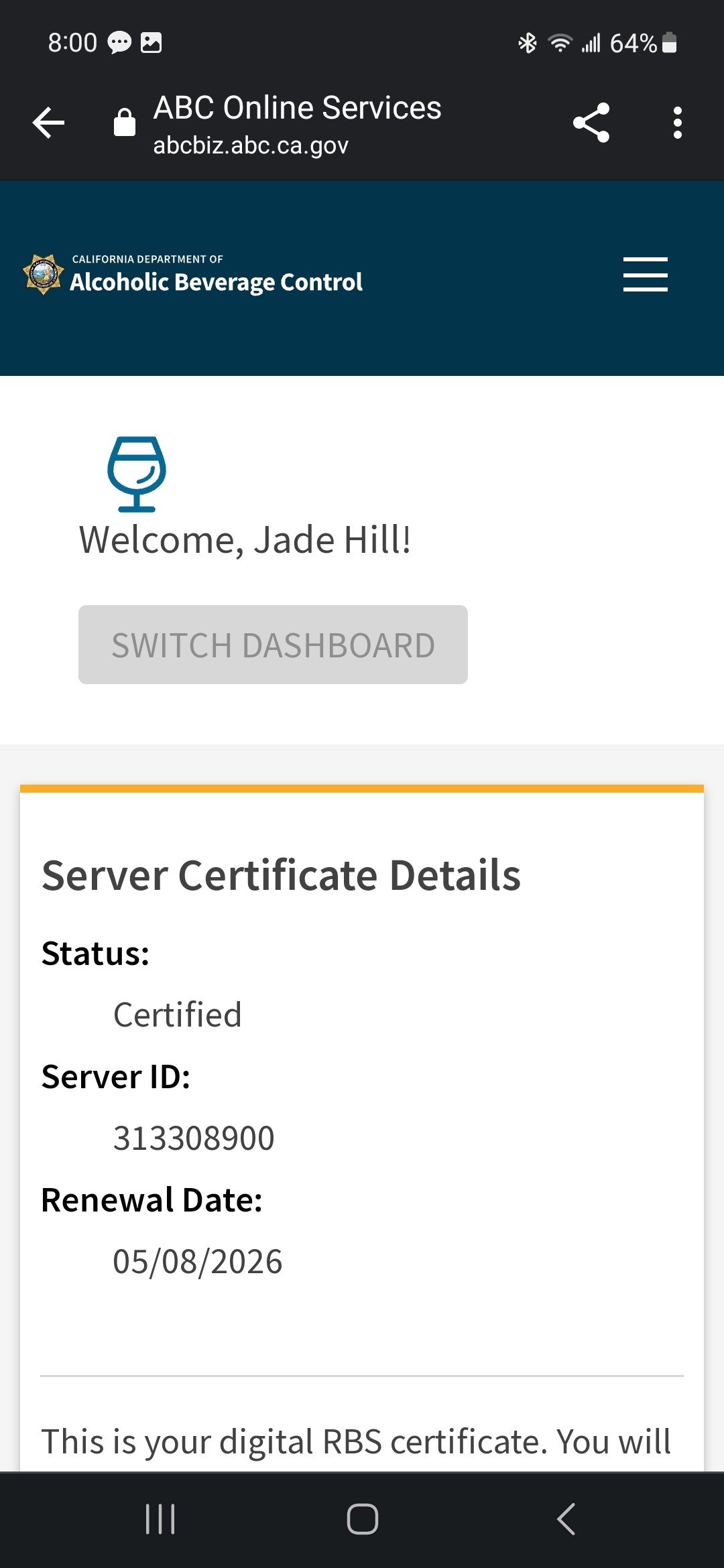The width and height of the screenshot is (724, 1568).
Task: Open Android recent apps button
Action: tap(160, 1519)
